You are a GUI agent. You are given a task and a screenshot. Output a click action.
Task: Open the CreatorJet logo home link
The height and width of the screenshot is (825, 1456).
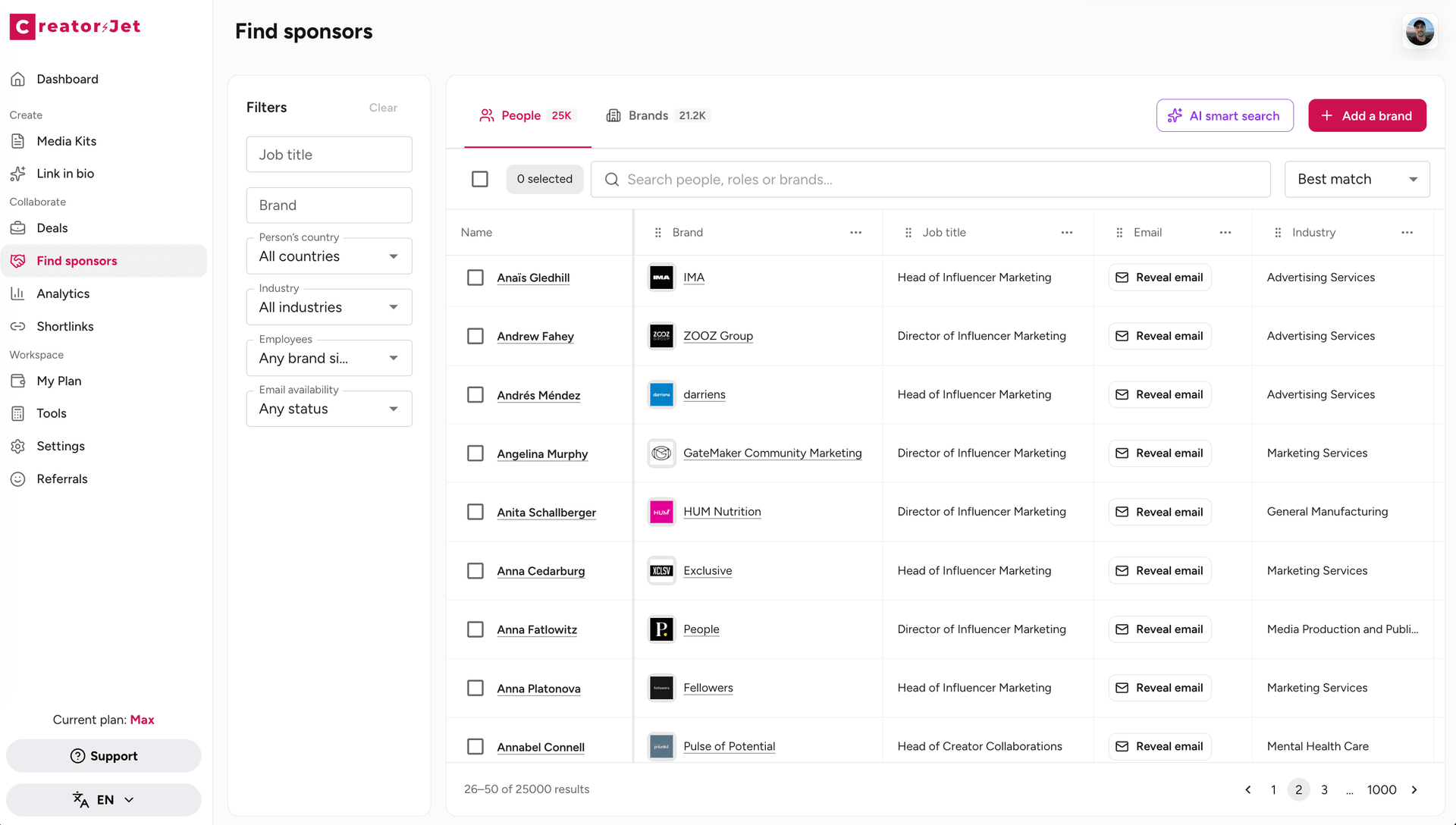tap(75, 27)
